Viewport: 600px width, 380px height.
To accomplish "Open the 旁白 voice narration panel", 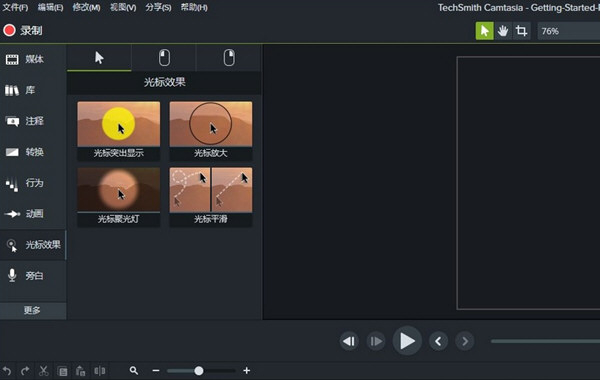I will (33, 276).
